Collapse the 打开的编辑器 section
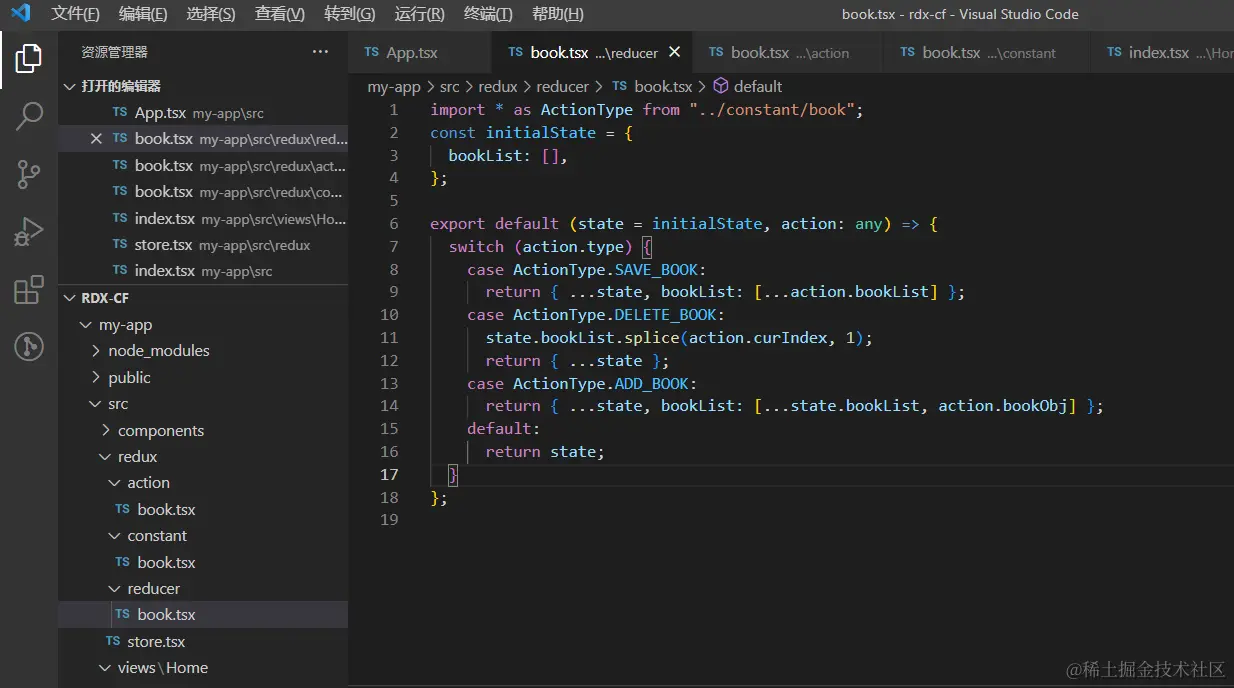The width and height of the screenshot is (1234, 688). click(x=69, y=87)
